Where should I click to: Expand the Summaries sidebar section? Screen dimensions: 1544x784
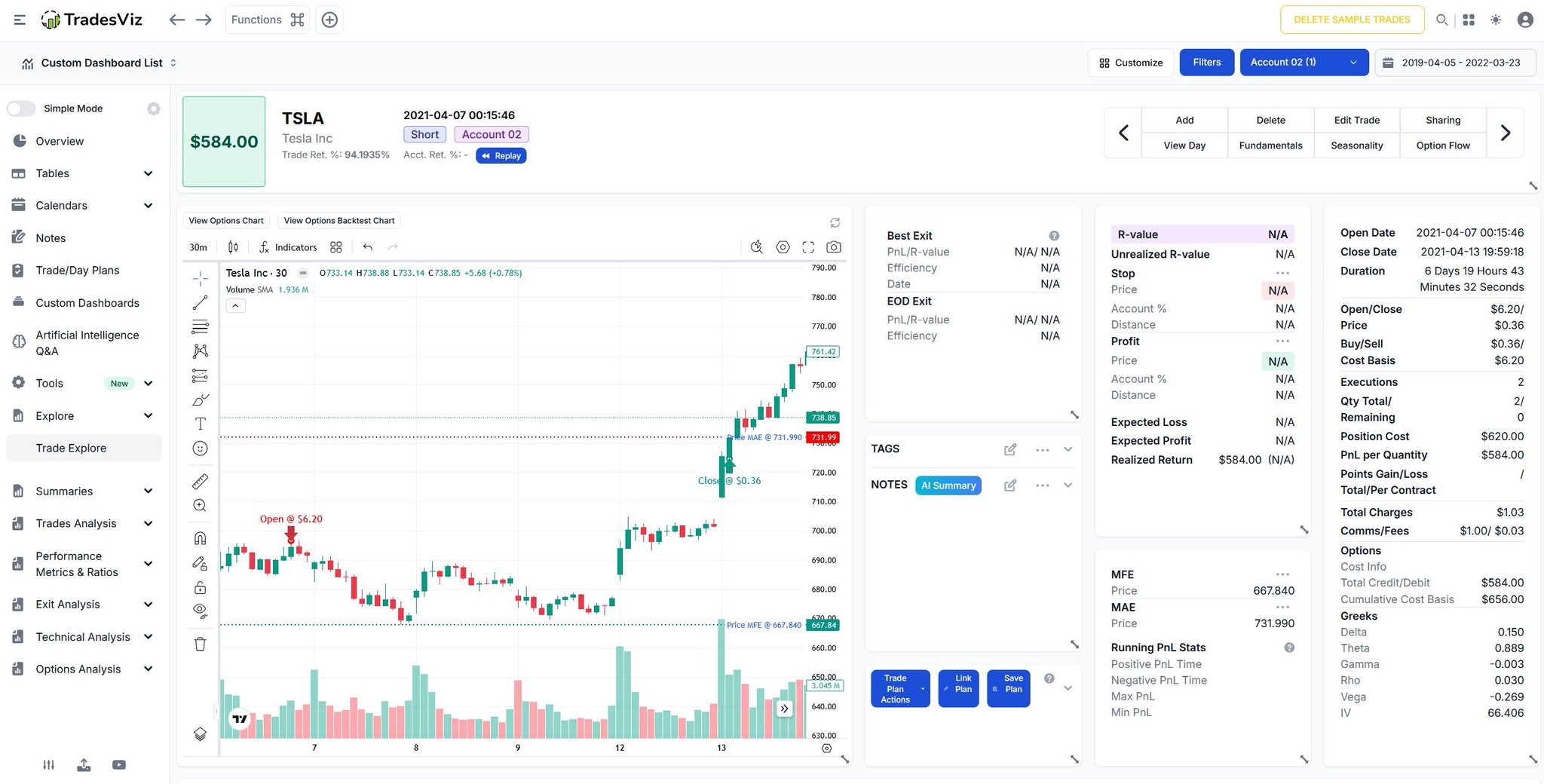(83, 492)
